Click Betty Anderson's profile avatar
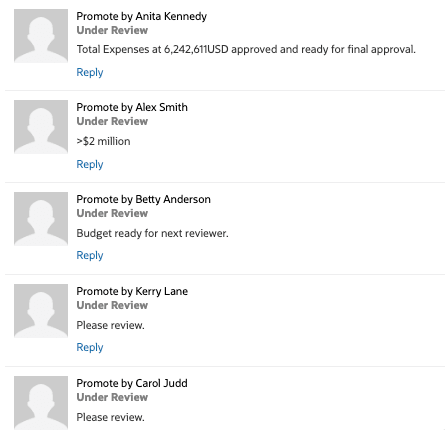Screen dimensions: 445x430 point(41,219)
